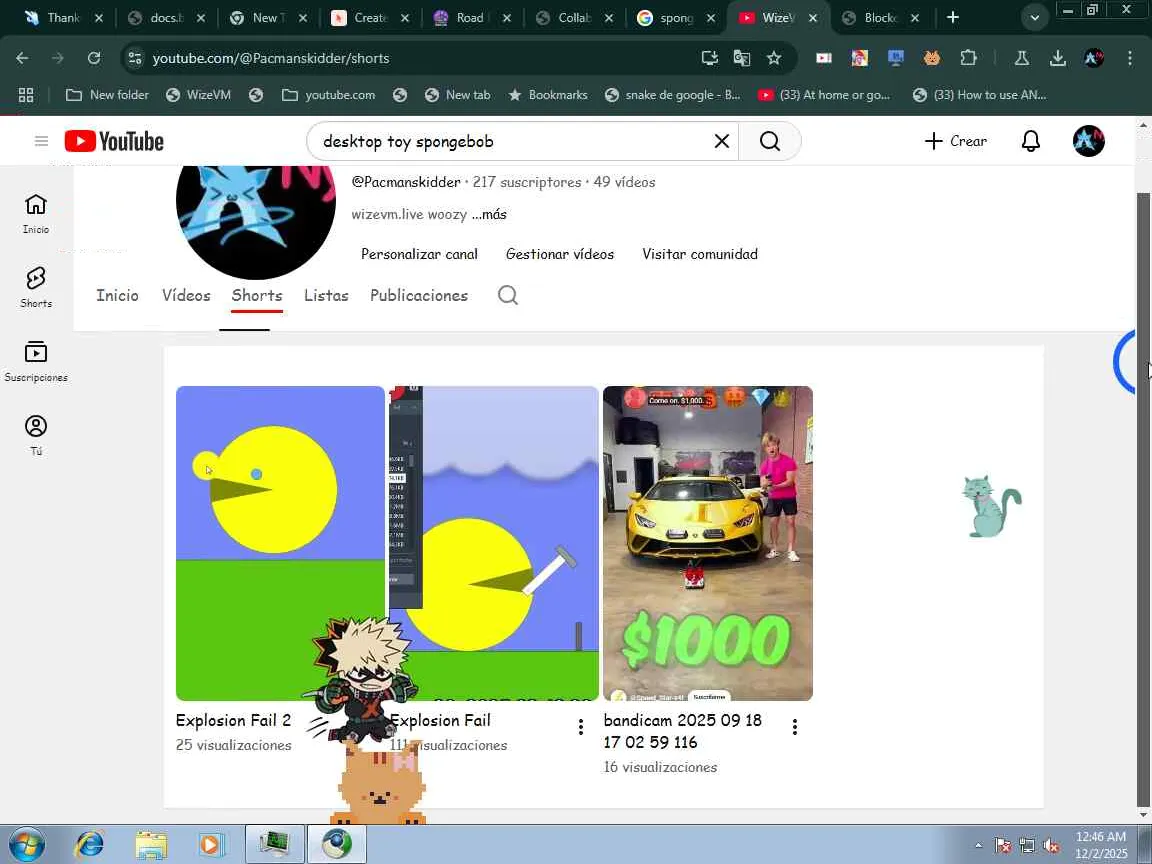Click the teal shimeji cat mascot
Image resolution: width=1152 pixels, height=864 pixels.
pos(991,506)
